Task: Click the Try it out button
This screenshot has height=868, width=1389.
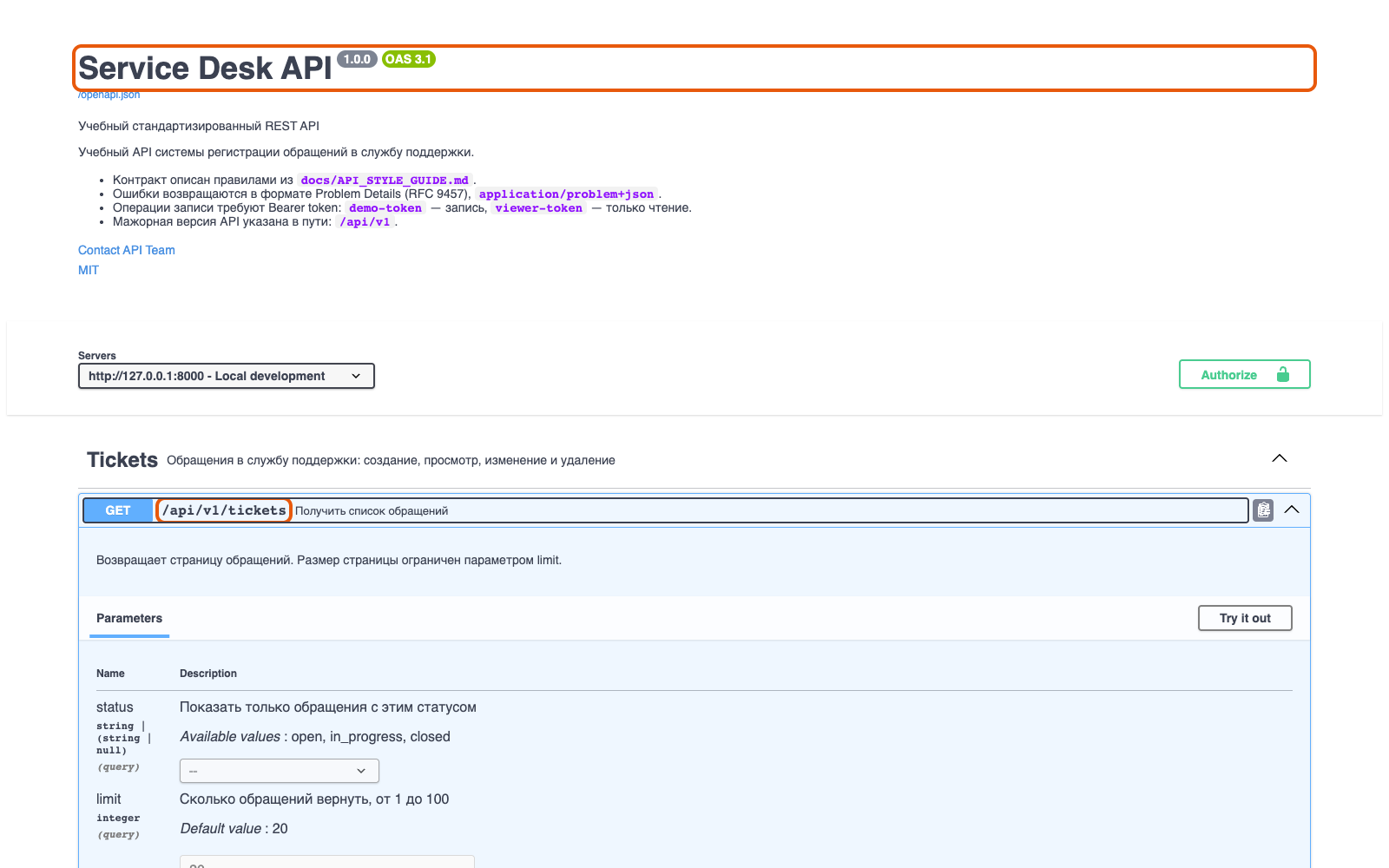Action: tap(1245, 618)
